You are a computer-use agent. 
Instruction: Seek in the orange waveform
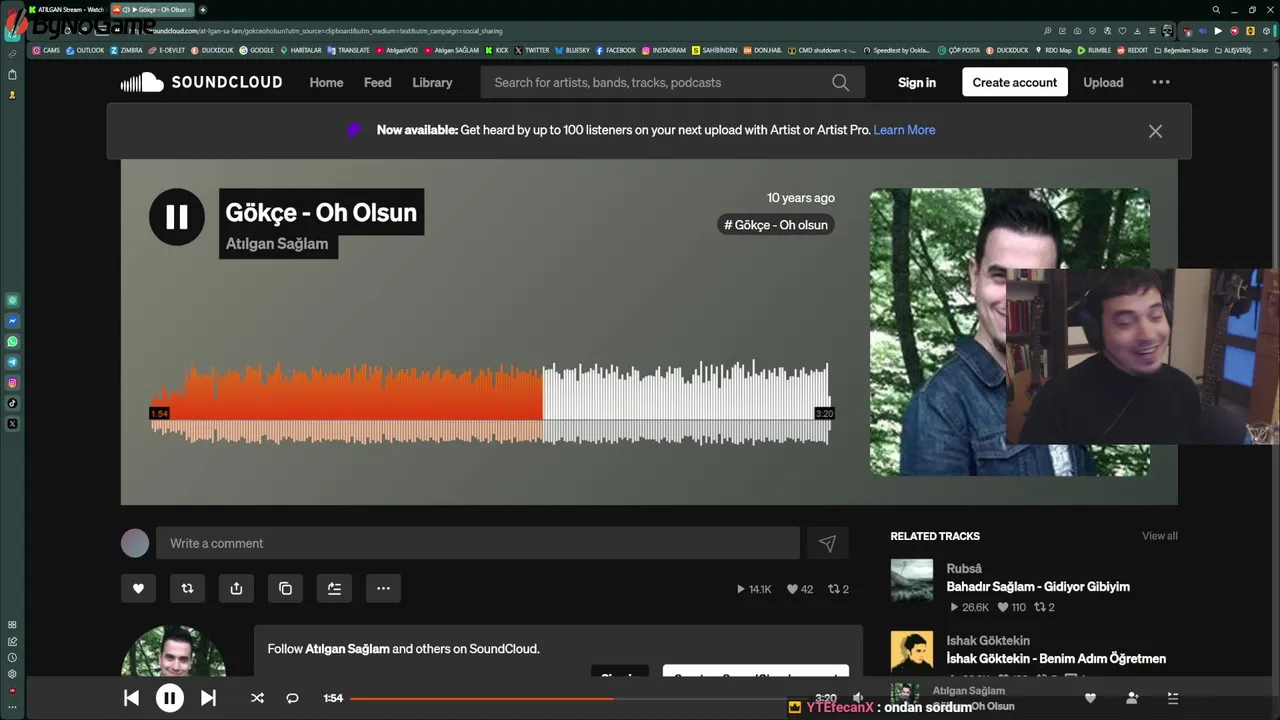pos(346,405)
